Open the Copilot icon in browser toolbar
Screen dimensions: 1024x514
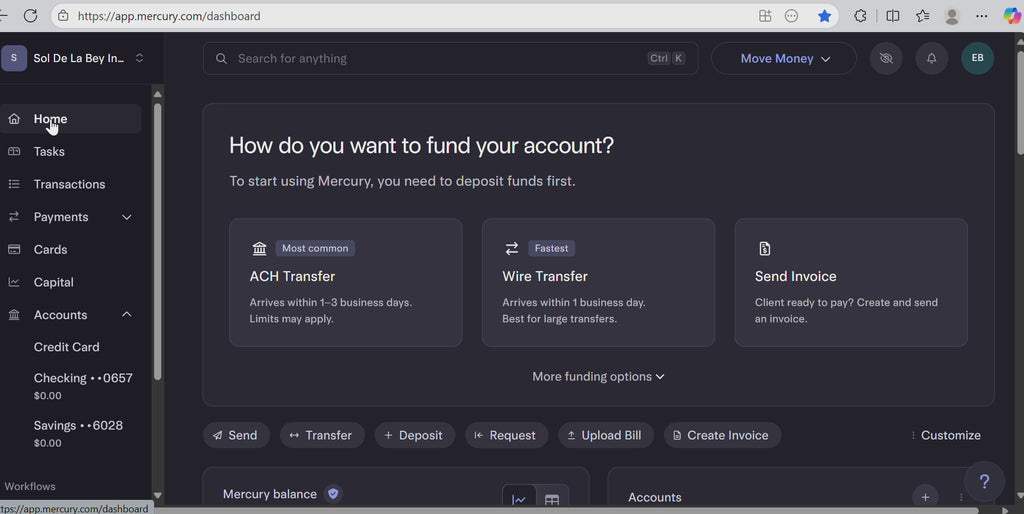click(x=1012, y=16)
